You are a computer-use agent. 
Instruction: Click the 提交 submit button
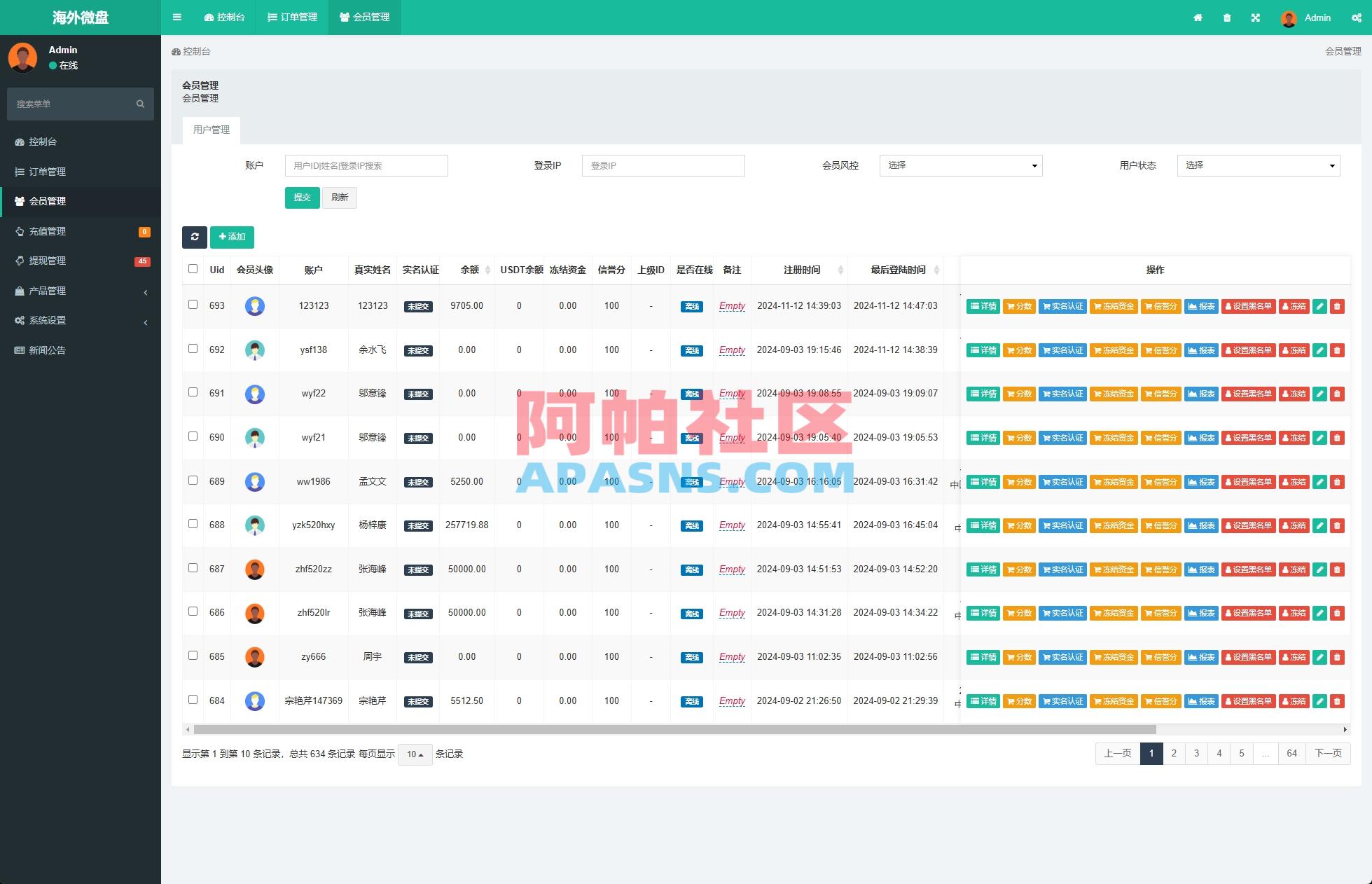(302, 198)
